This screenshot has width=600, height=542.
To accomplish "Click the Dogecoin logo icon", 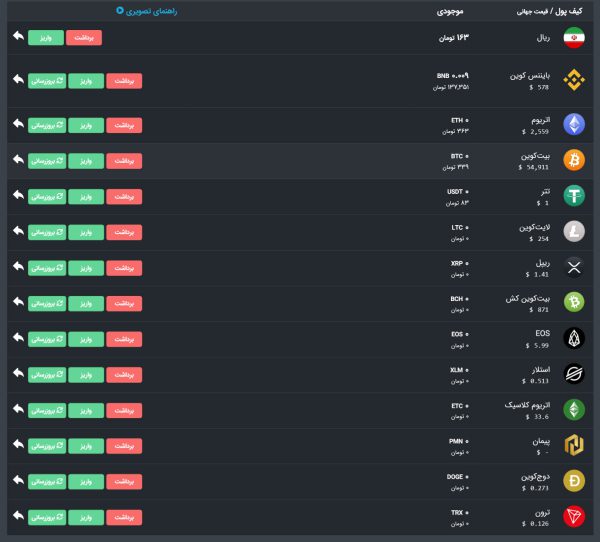I will click(x=574, y=481).
